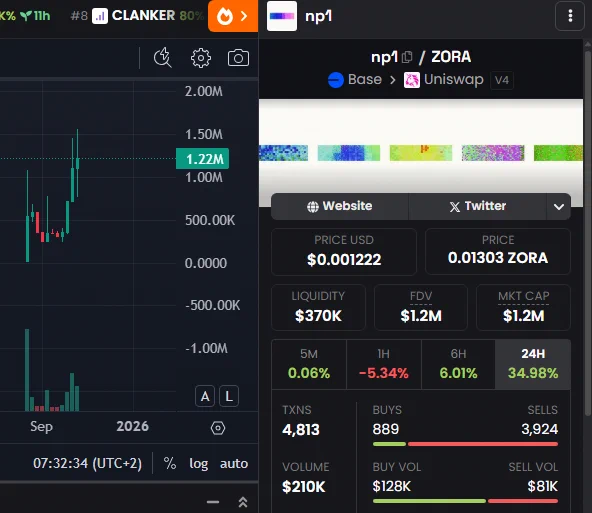Click the orange trending flame button
Image resolution: width=592 pixels, height=513 pixels.
pyautogui.click(x=233, y=16)
